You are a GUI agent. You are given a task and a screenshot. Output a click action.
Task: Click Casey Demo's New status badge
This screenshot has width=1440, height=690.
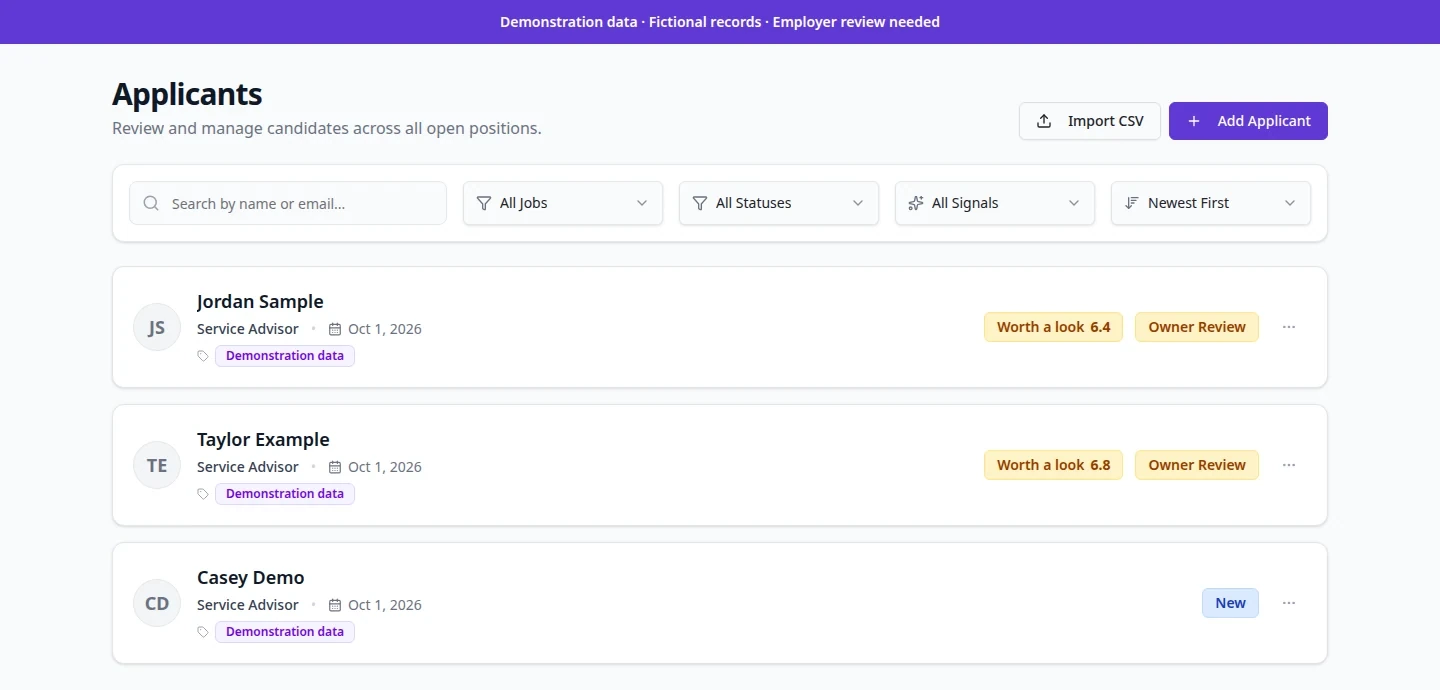point(1230,603)
